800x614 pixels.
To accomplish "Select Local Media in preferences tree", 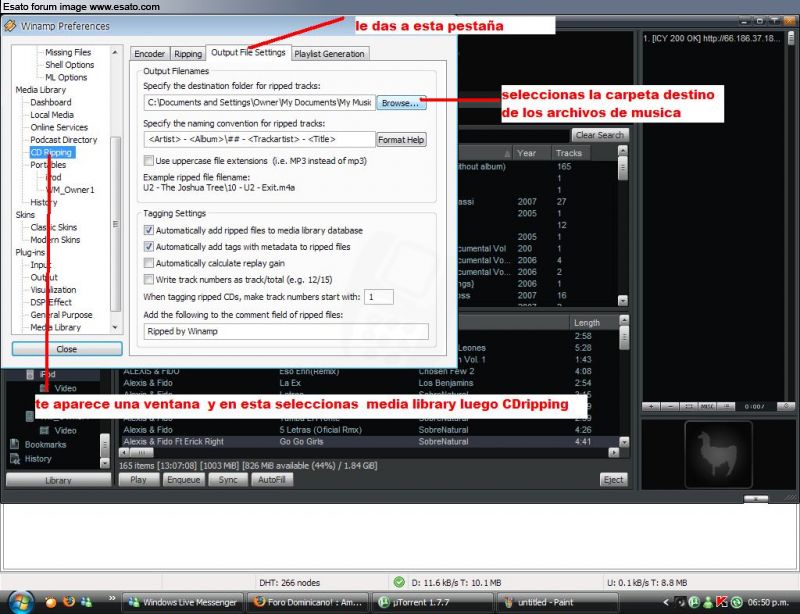I will tap(52, 115).
